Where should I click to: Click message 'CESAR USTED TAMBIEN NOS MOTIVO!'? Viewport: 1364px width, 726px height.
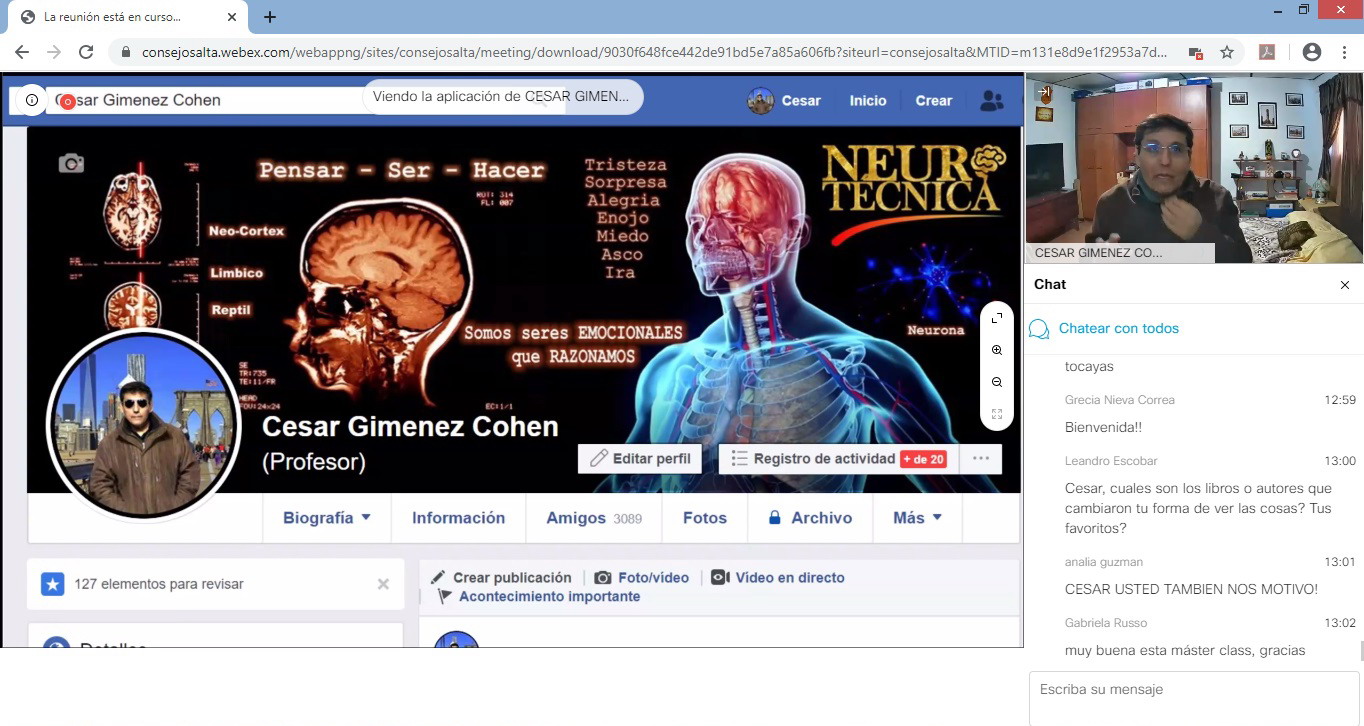pos(1191,589)
